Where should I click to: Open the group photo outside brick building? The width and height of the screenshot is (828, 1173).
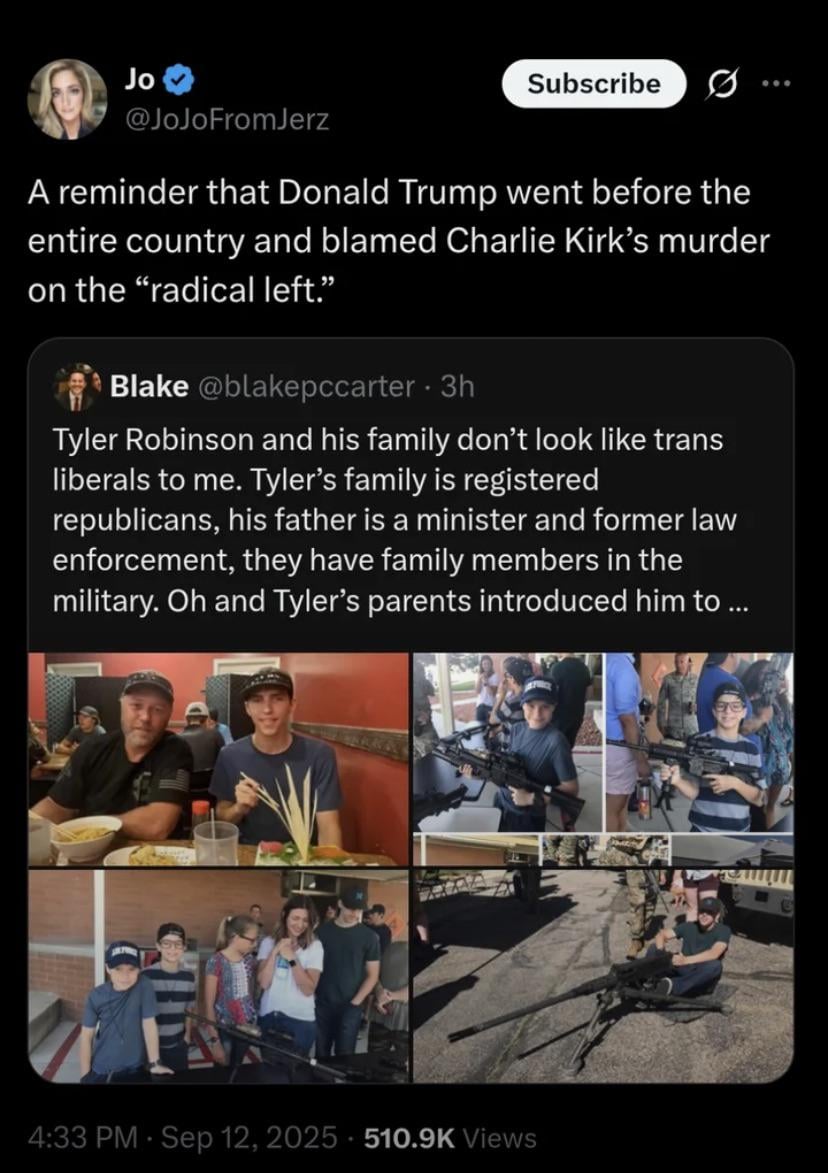pos(218,976)
